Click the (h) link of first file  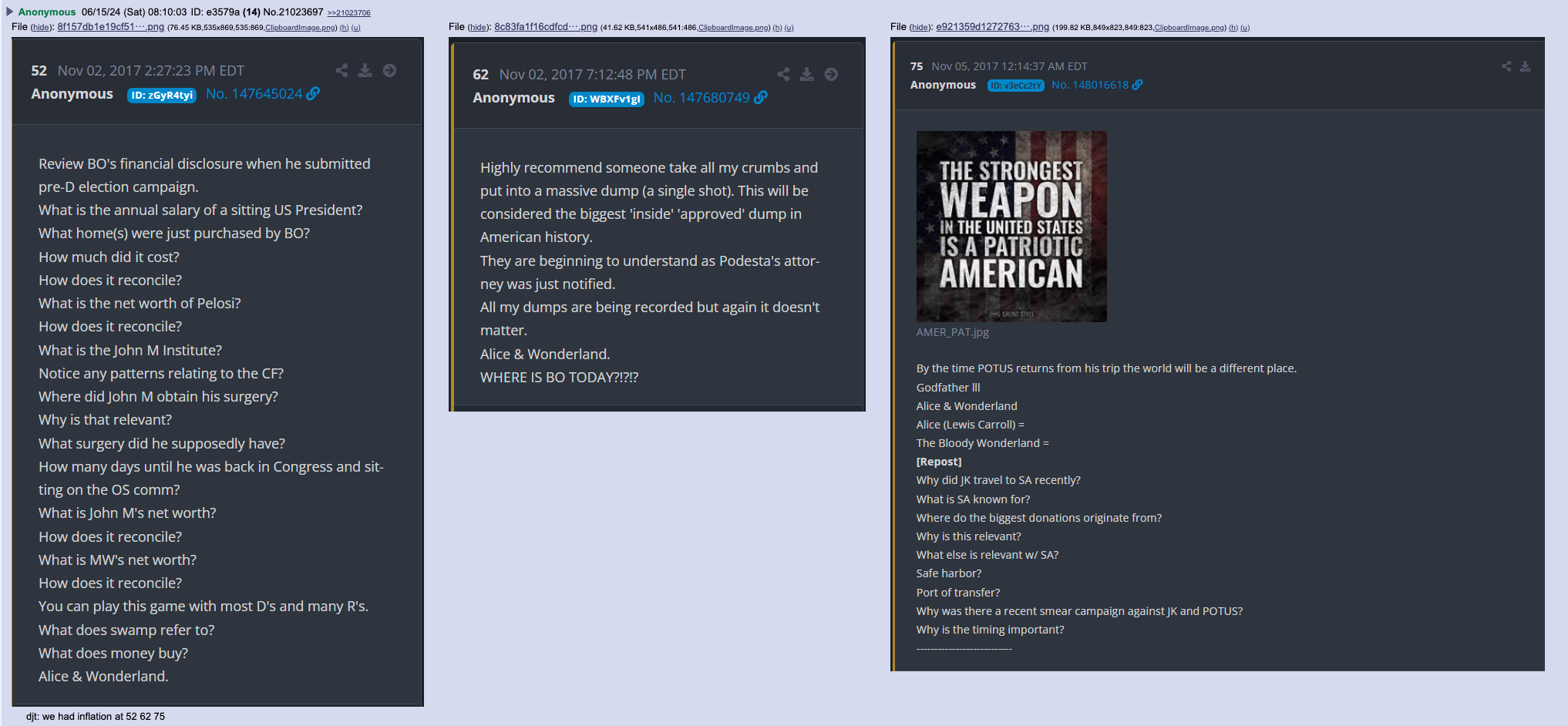click(345, 28)
